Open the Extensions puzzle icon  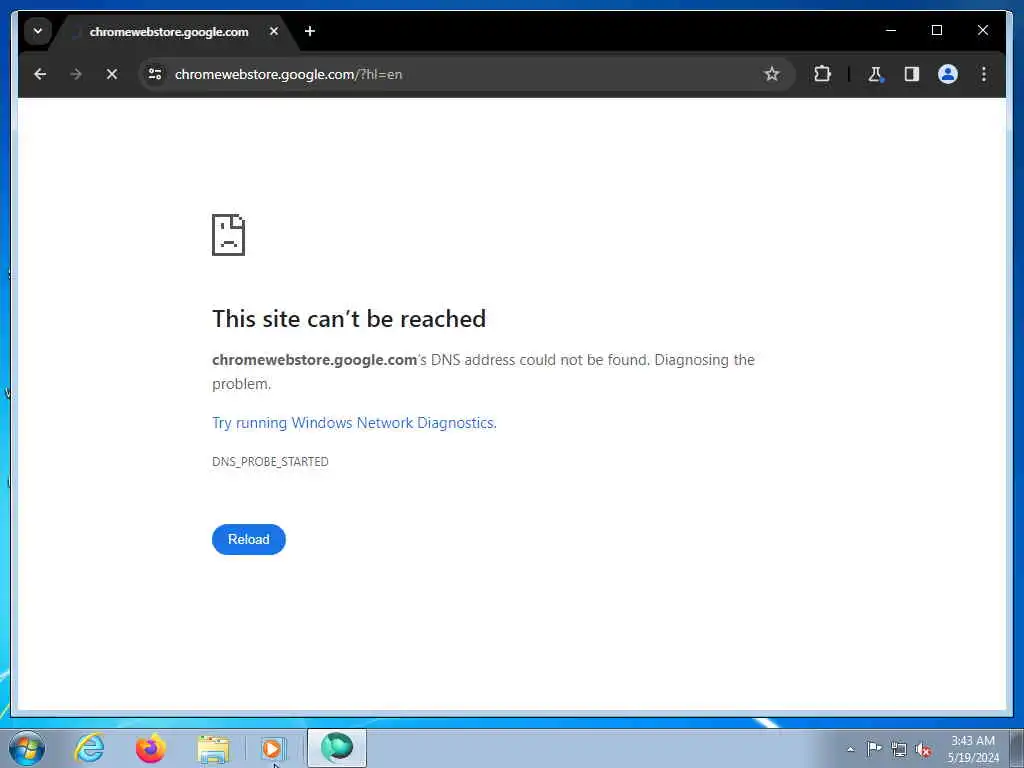pos(822,74)
